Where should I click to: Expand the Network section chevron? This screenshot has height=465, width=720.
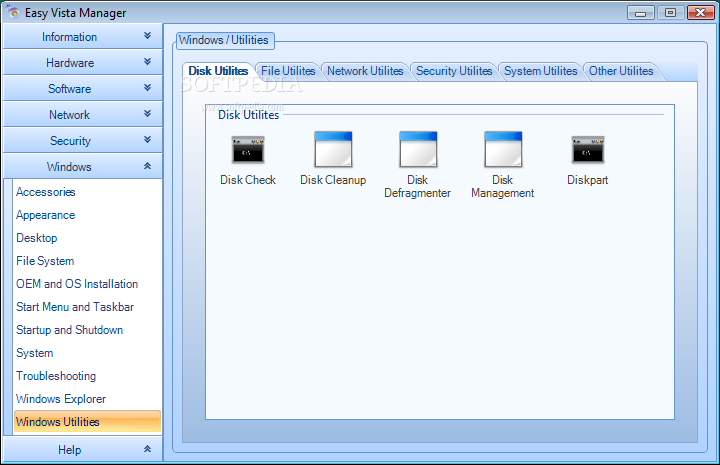tap(147, 113)
